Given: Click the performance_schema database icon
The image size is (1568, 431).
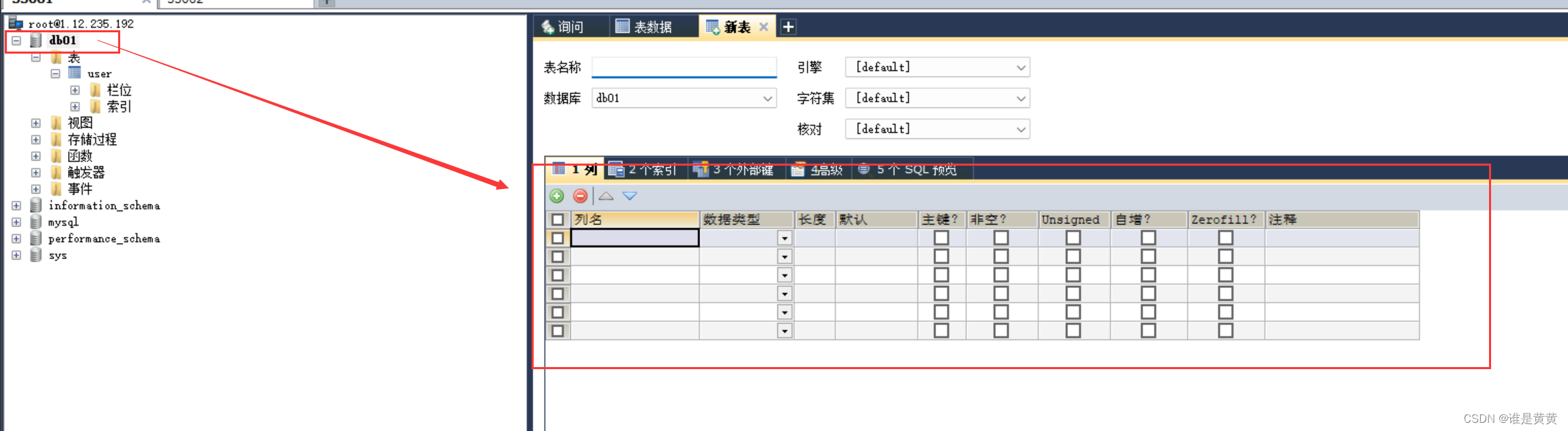Looking at the screenshot, I should [x=36, y=239].
